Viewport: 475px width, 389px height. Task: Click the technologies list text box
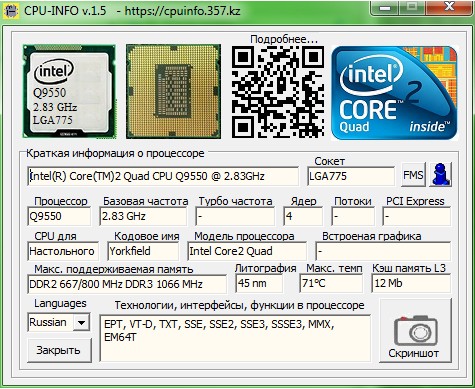235,338
